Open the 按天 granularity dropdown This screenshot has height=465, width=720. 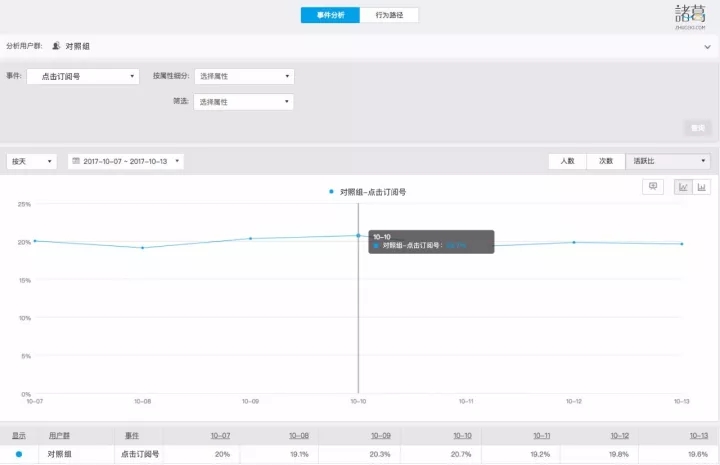click(32, 161)
